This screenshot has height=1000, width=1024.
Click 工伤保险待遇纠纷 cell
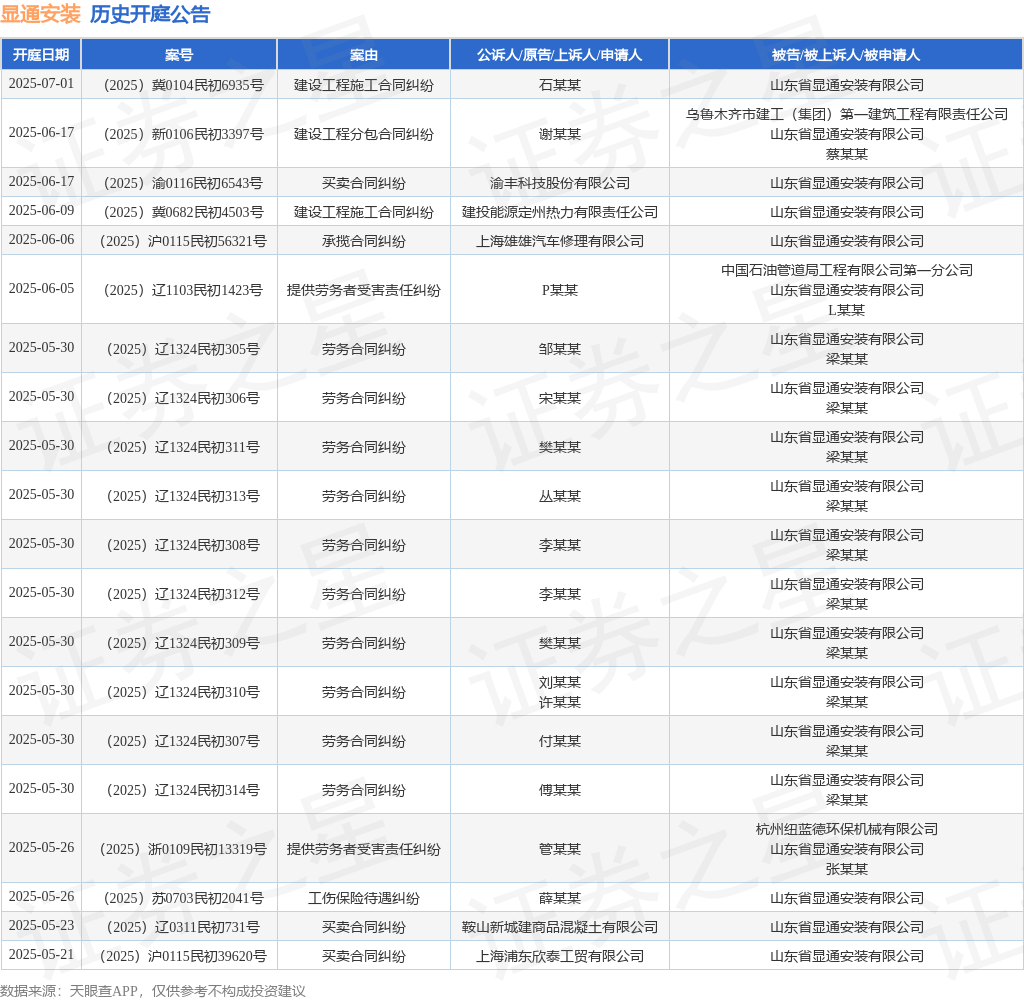click(x=364, y=898)
